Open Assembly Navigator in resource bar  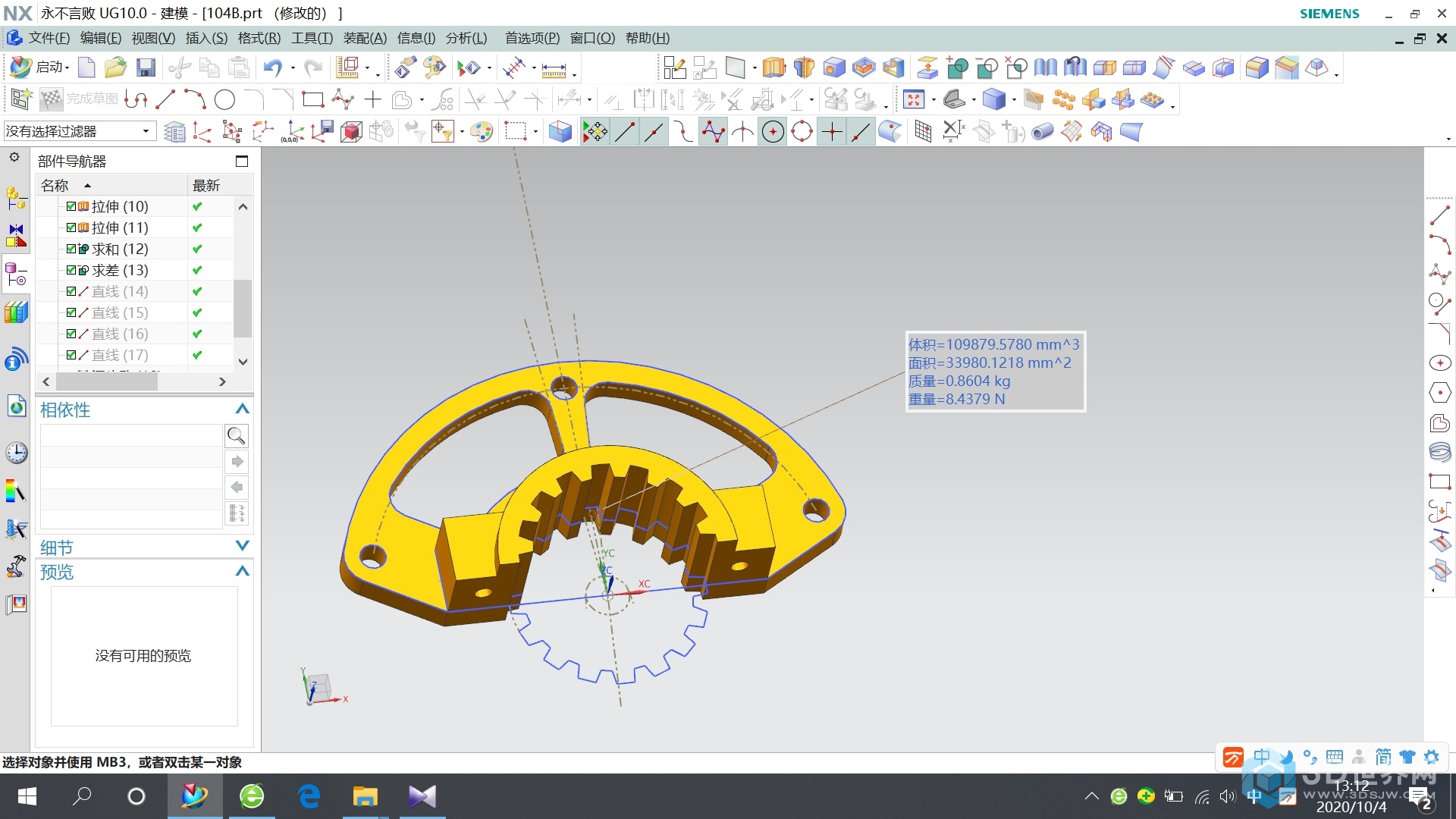click(16, 199)
